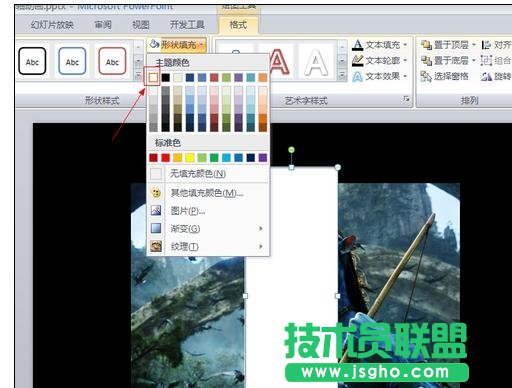Switch to the 格式 tab
This screenshot has width=512, height=388.
(238, 24)
